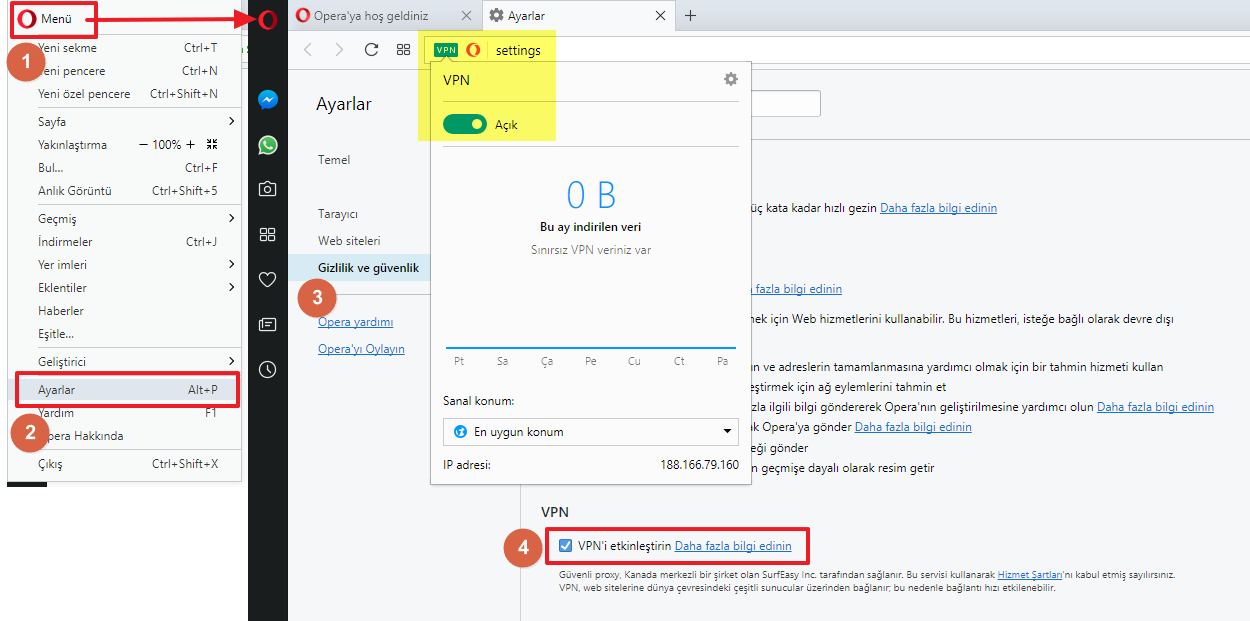Click Daha fazla bilgi edinin after Opera'ya gönder
The width and height of the screenshot is (1250, 621).
[913, 427]
